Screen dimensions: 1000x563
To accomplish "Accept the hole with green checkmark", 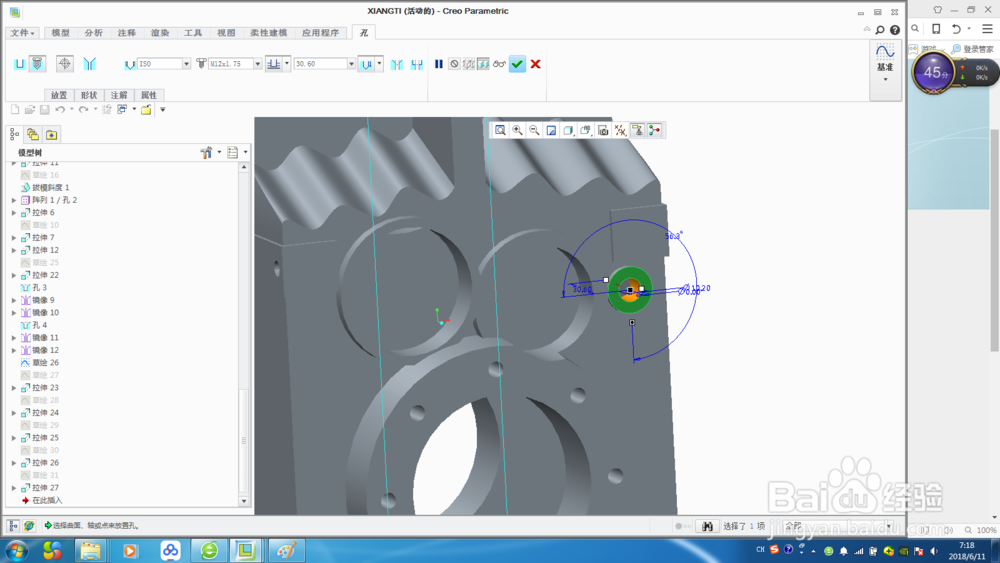I will pyautogui.click(x=517, y=64).
